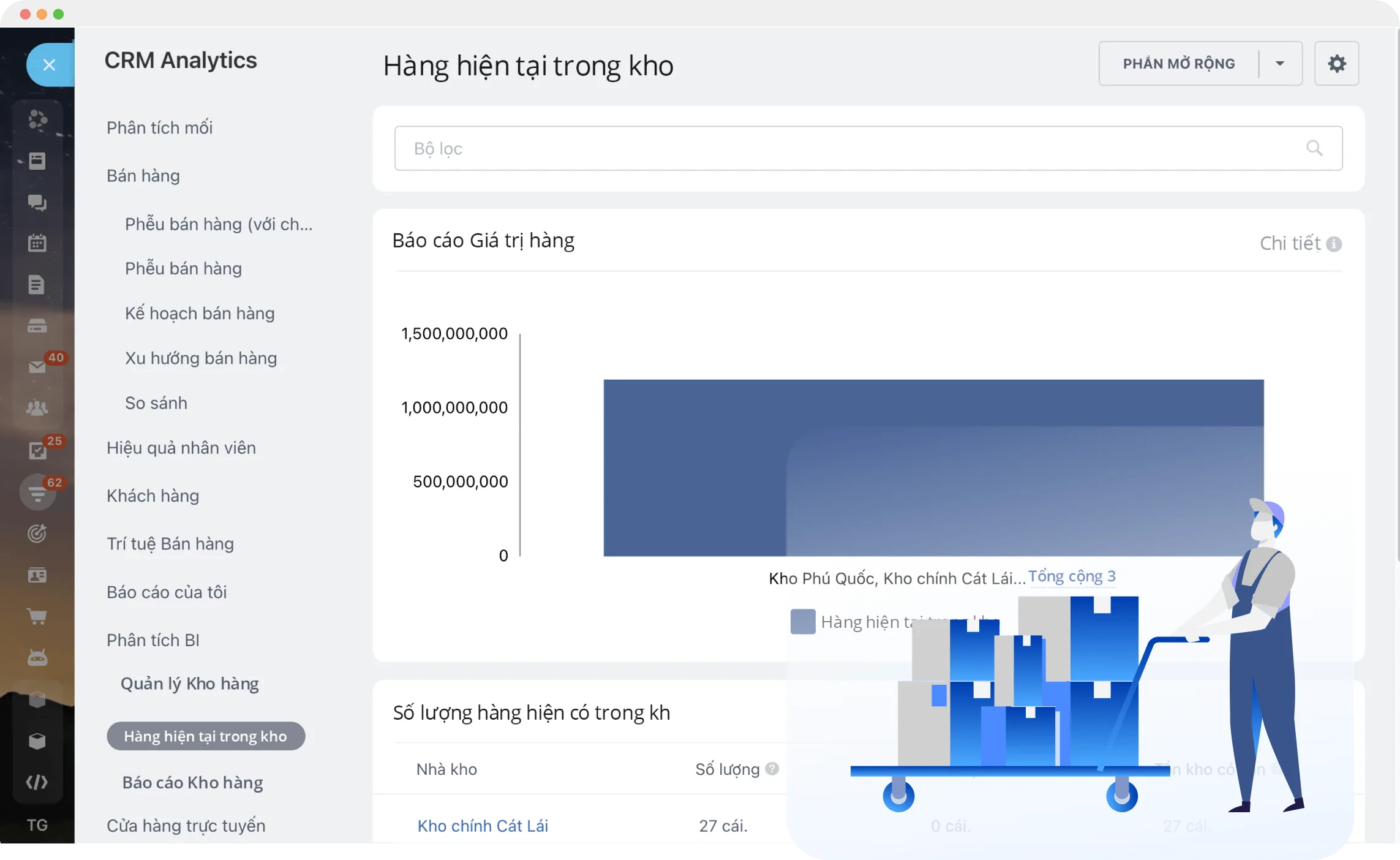1400x860 pixels.
Task: Open the bottom cube icon in sidebar
Action: point(37,741)
